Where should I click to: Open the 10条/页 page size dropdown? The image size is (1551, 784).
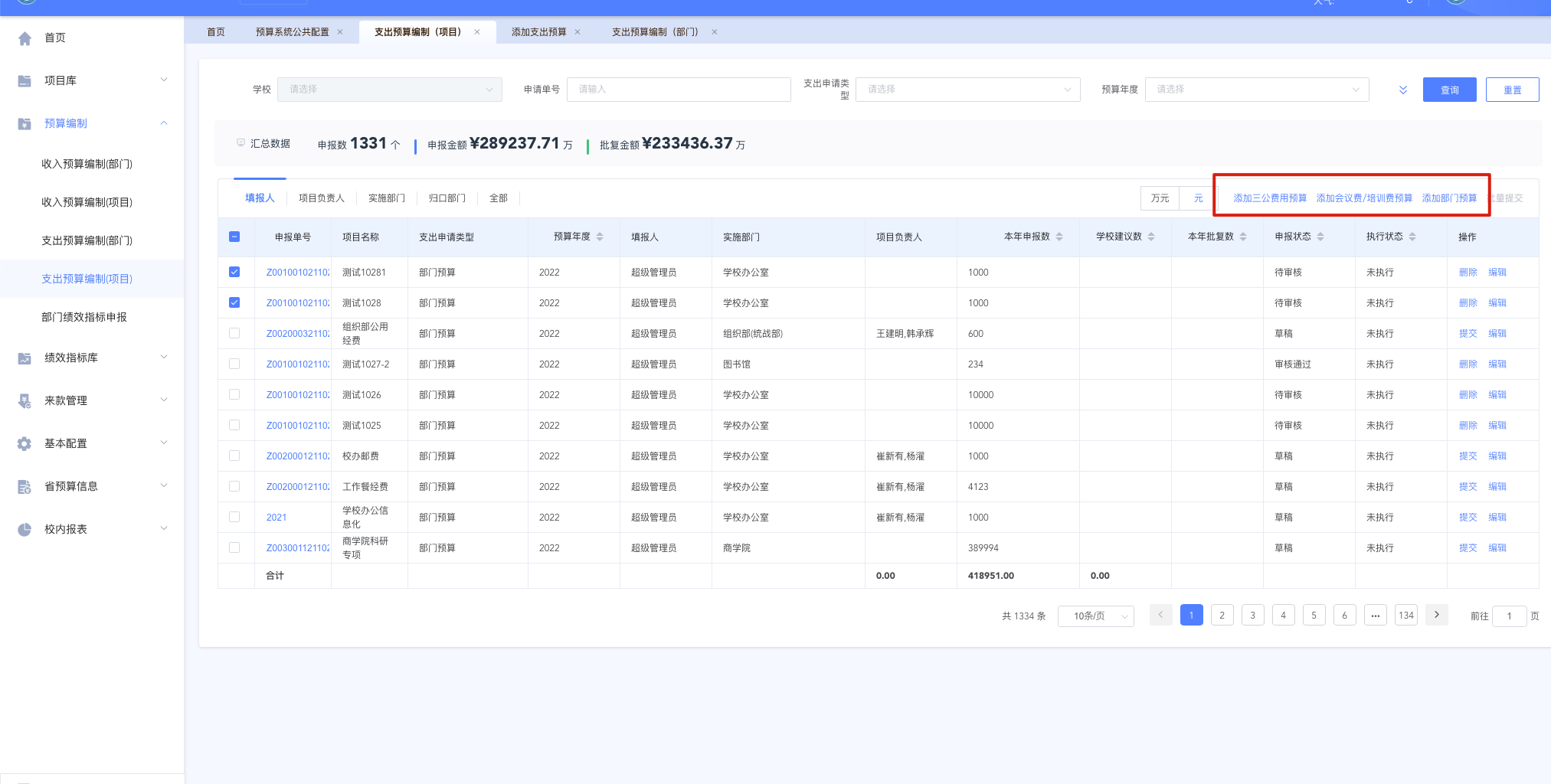(x=1096, y=616)
